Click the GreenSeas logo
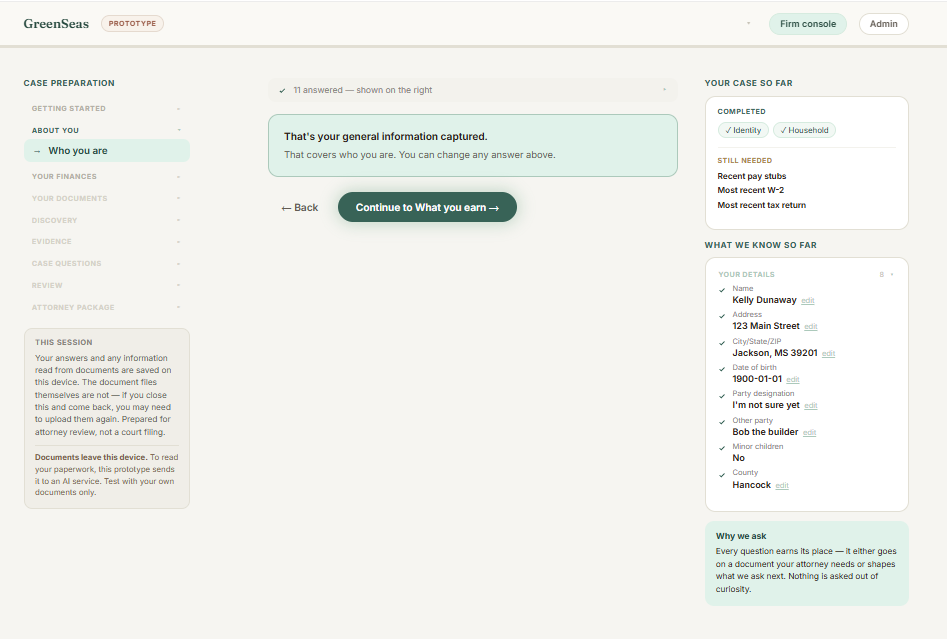Viewport: 947px width, 639px height. 56,24
